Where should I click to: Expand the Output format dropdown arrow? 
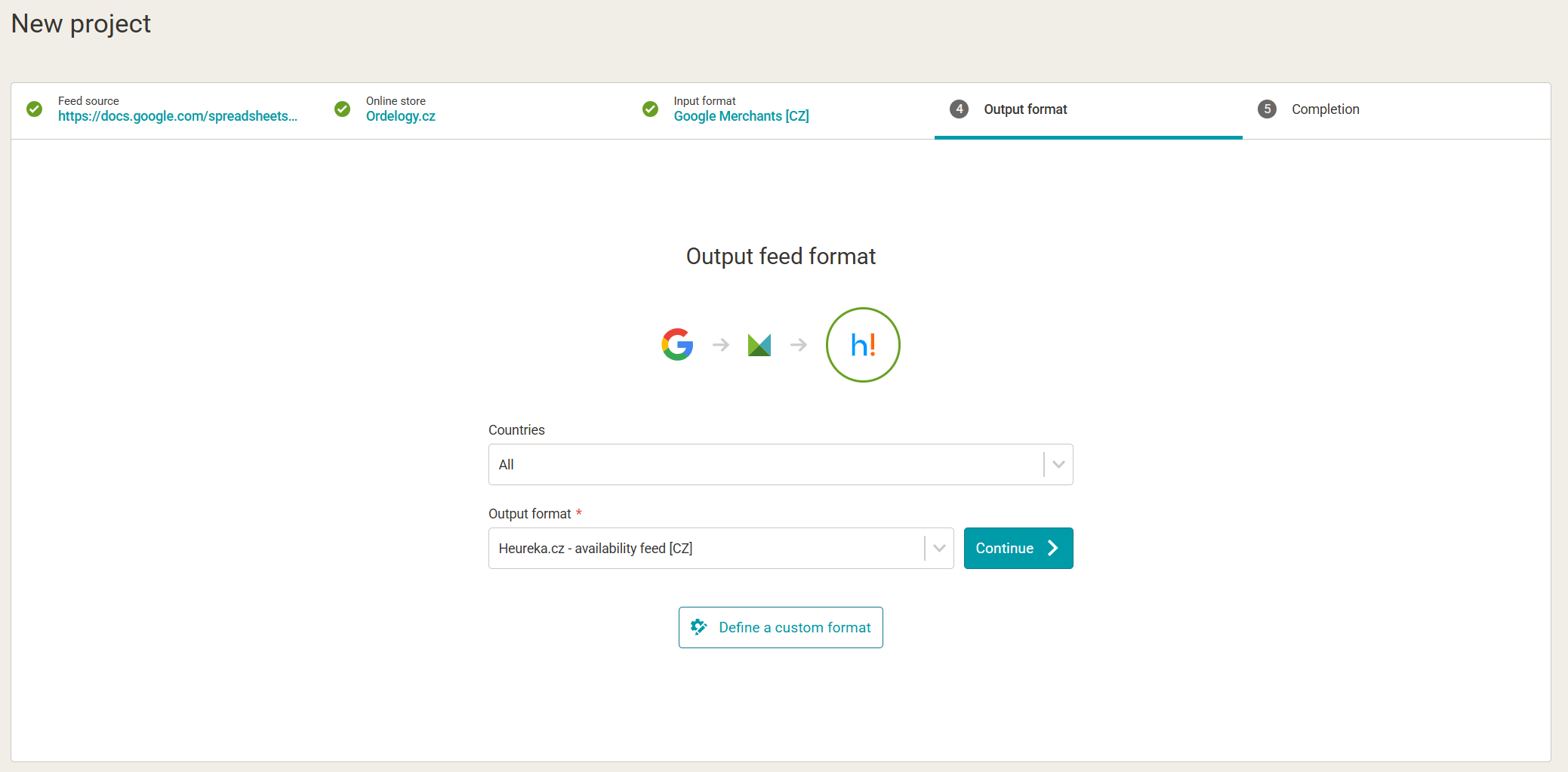(939, 549)
